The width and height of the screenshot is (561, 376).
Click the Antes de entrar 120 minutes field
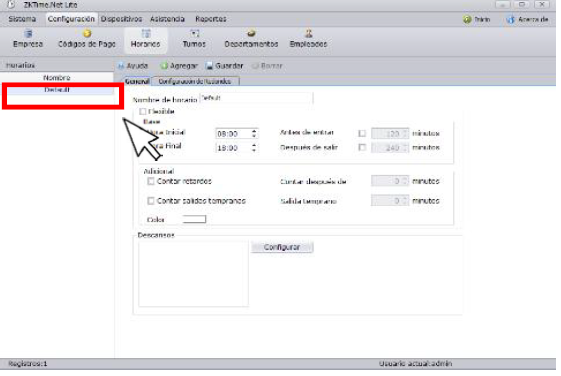[390, 133]
